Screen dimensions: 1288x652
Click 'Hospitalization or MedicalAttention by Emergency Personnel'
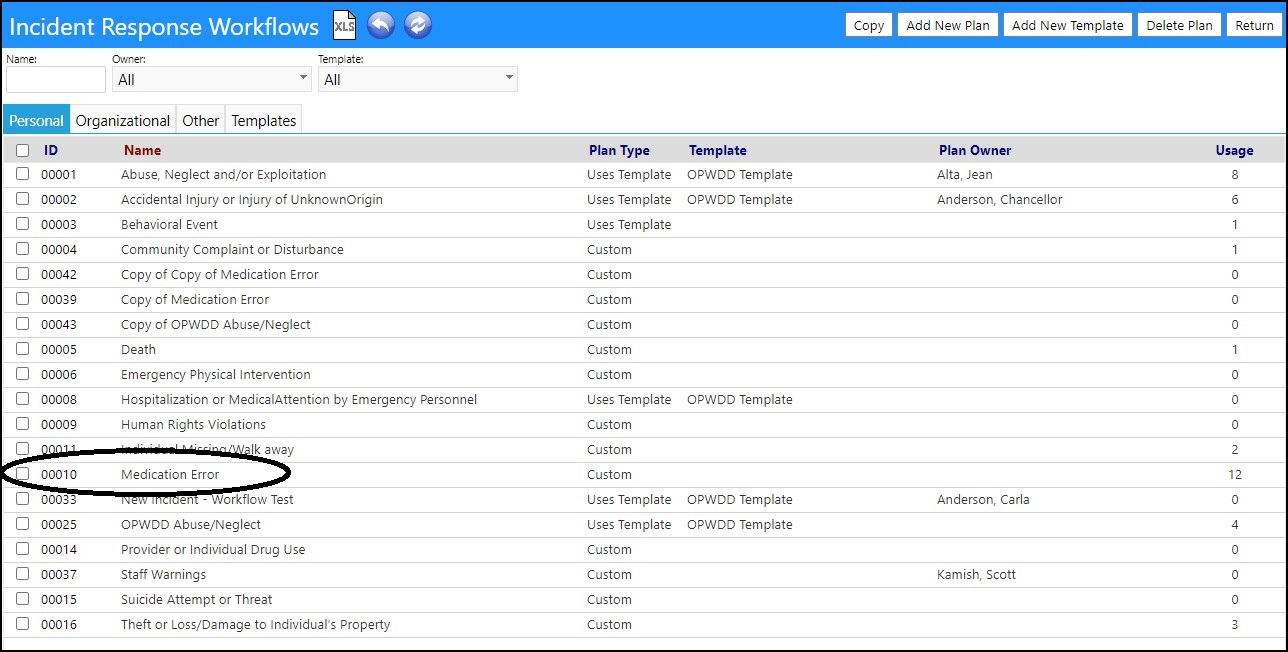point(299,399)
